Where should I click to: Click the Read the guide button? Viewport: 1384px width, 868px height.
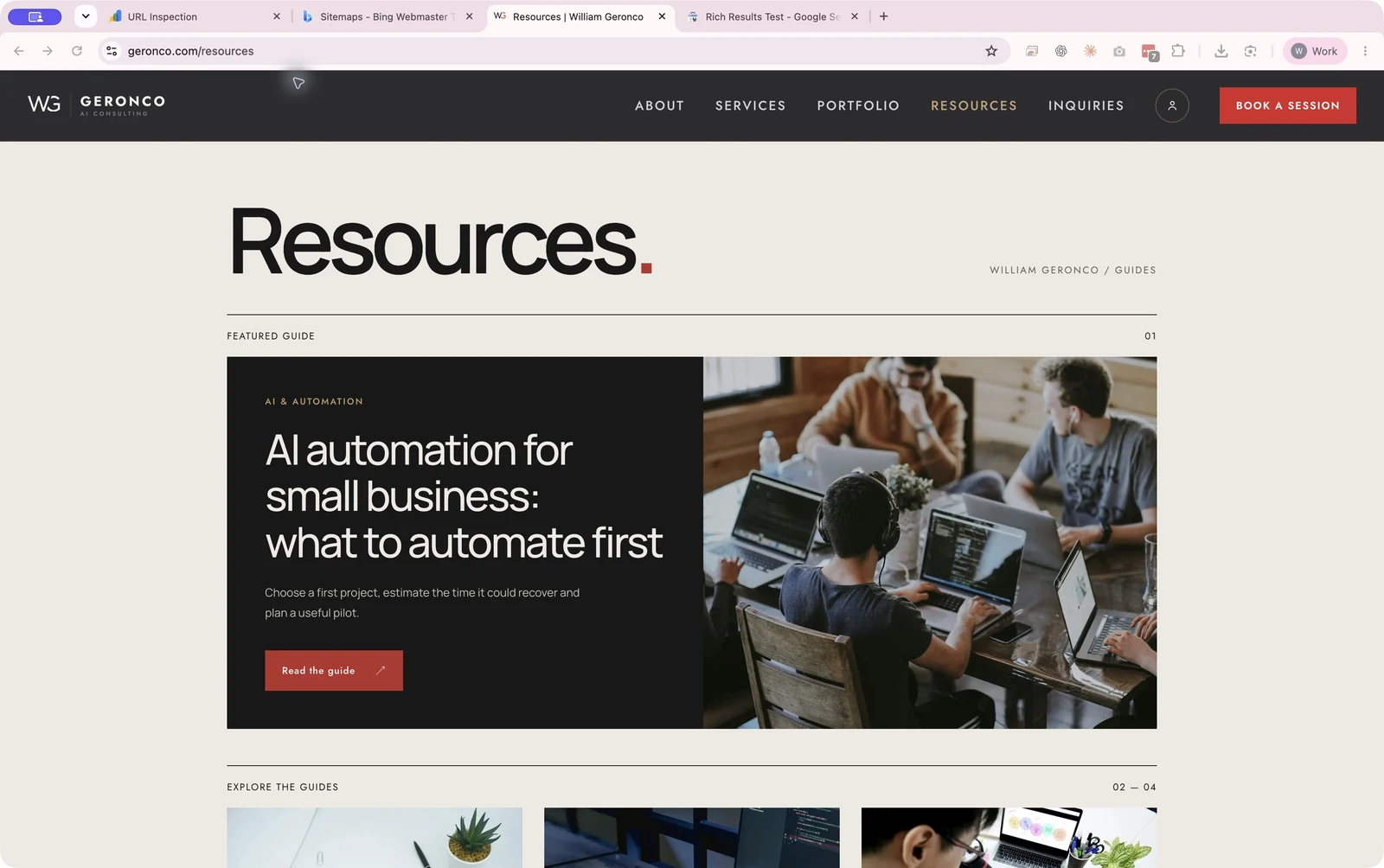point(334,670)
